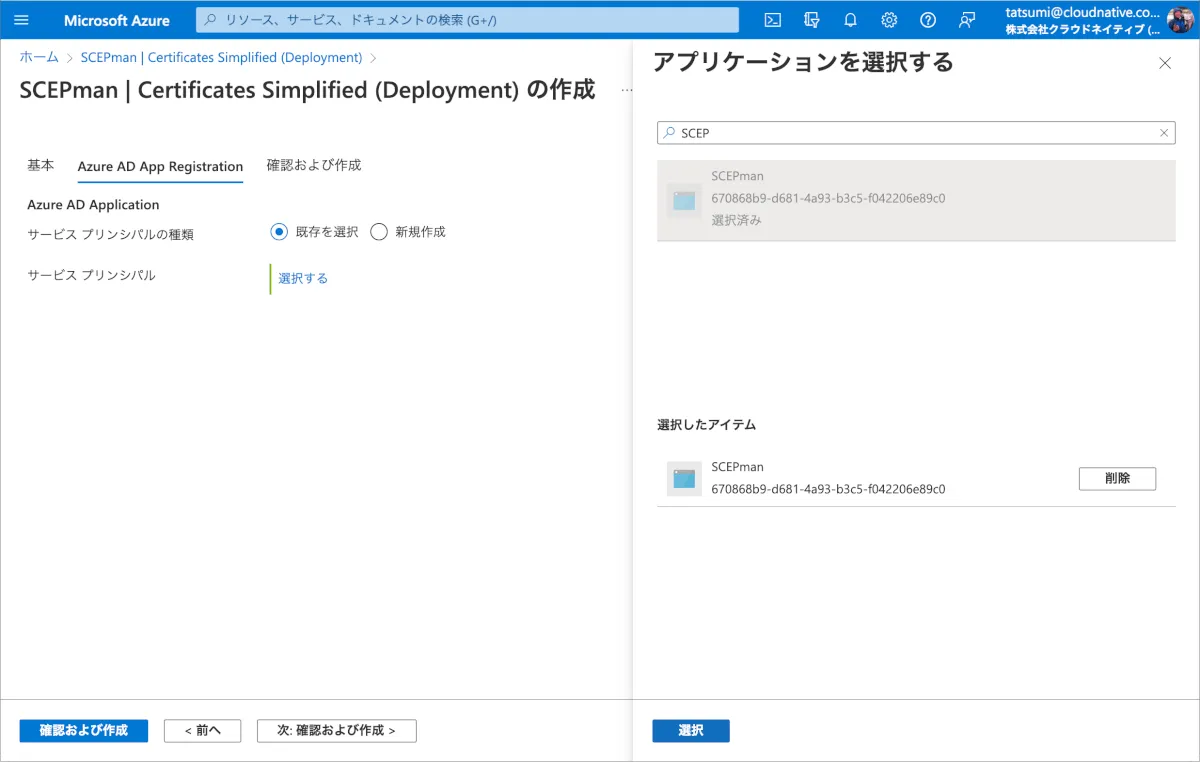This screenshot has width=1200, height=762.
Task: Click the feedback icon in the header
Action: (x=966, y=20)
